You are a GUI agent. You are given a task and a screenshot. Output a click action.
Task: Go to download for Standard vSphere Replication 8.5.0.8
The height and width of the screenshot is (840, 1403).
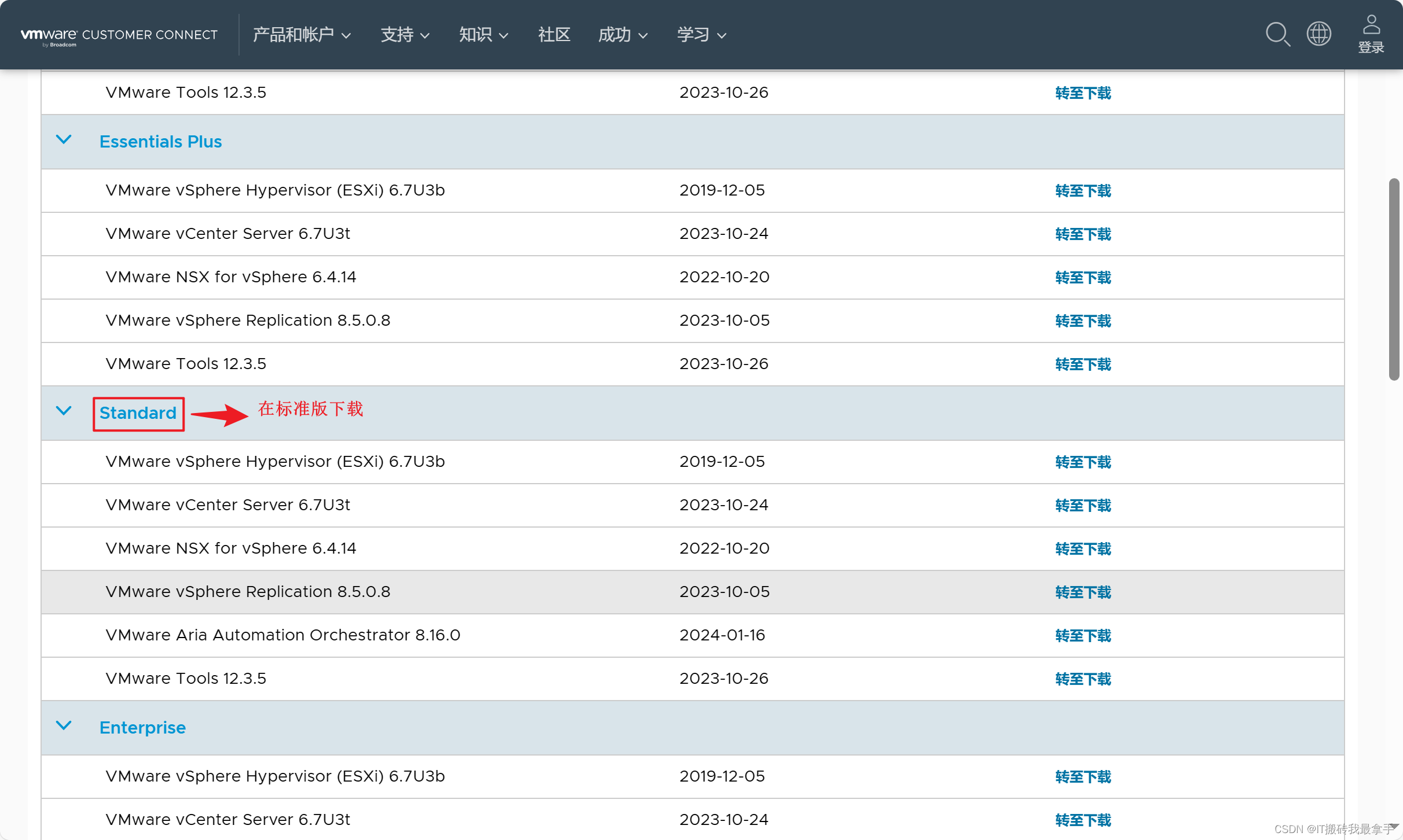1083,592
